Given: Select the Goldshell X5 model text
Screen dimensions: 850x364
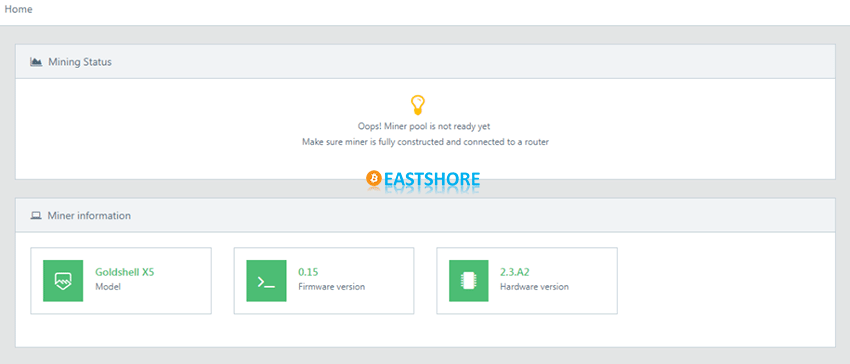Looking at the screenshot, I should coord(125,272).
